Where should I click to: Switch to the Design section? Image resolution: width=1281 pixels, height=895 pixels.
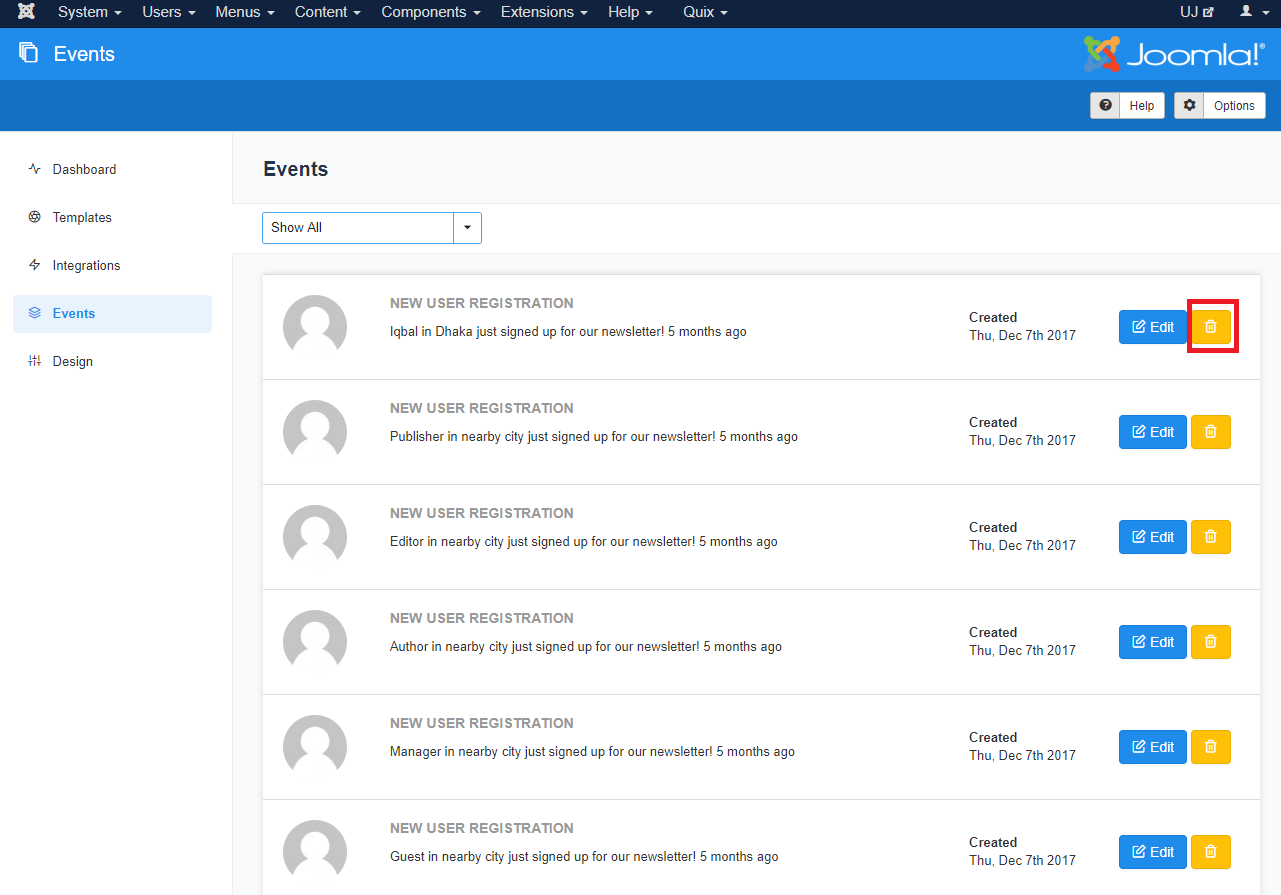[72, 362]
